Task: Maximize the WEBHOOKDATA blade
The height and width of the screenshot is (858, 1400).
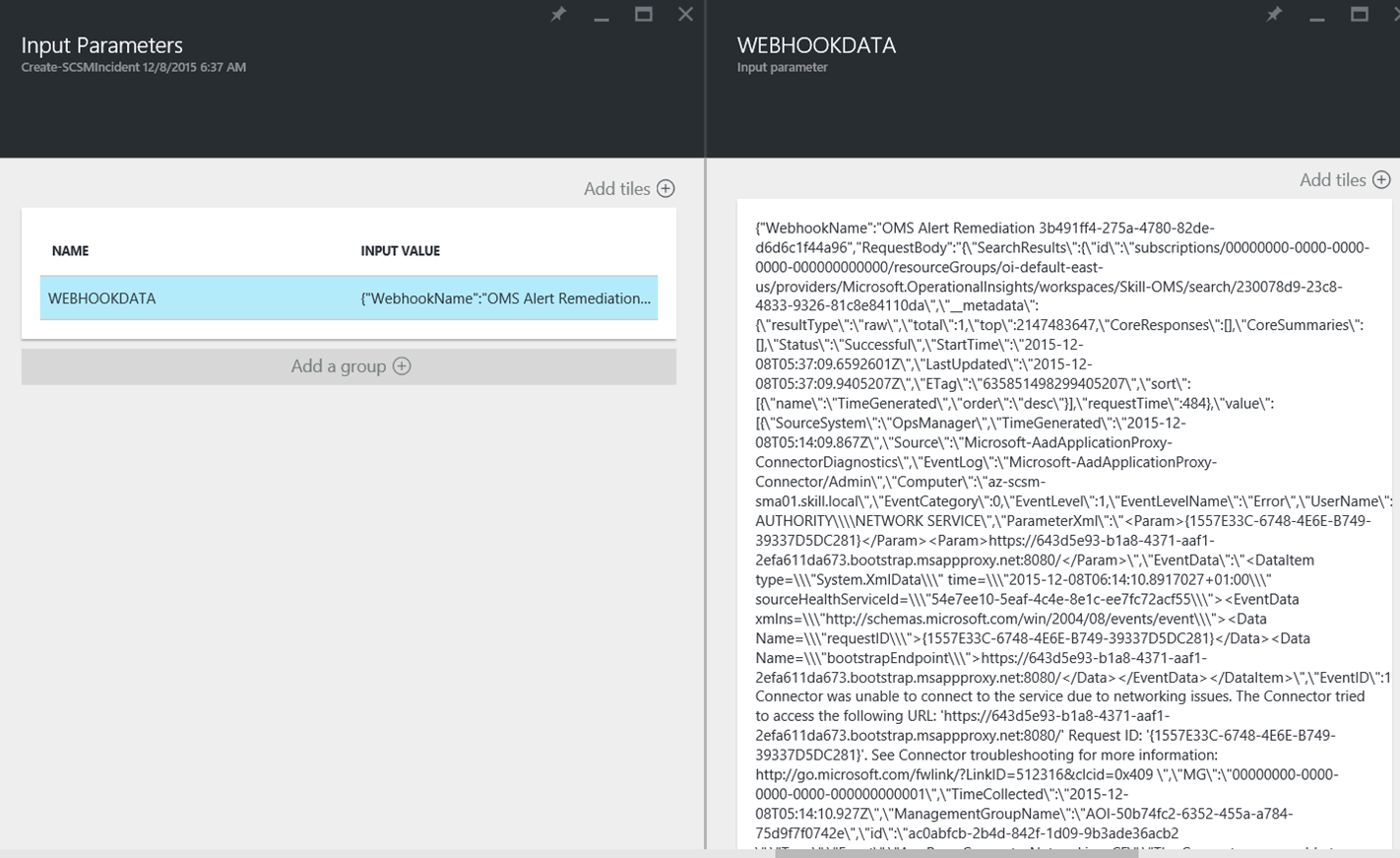Action: (1359, 14)
